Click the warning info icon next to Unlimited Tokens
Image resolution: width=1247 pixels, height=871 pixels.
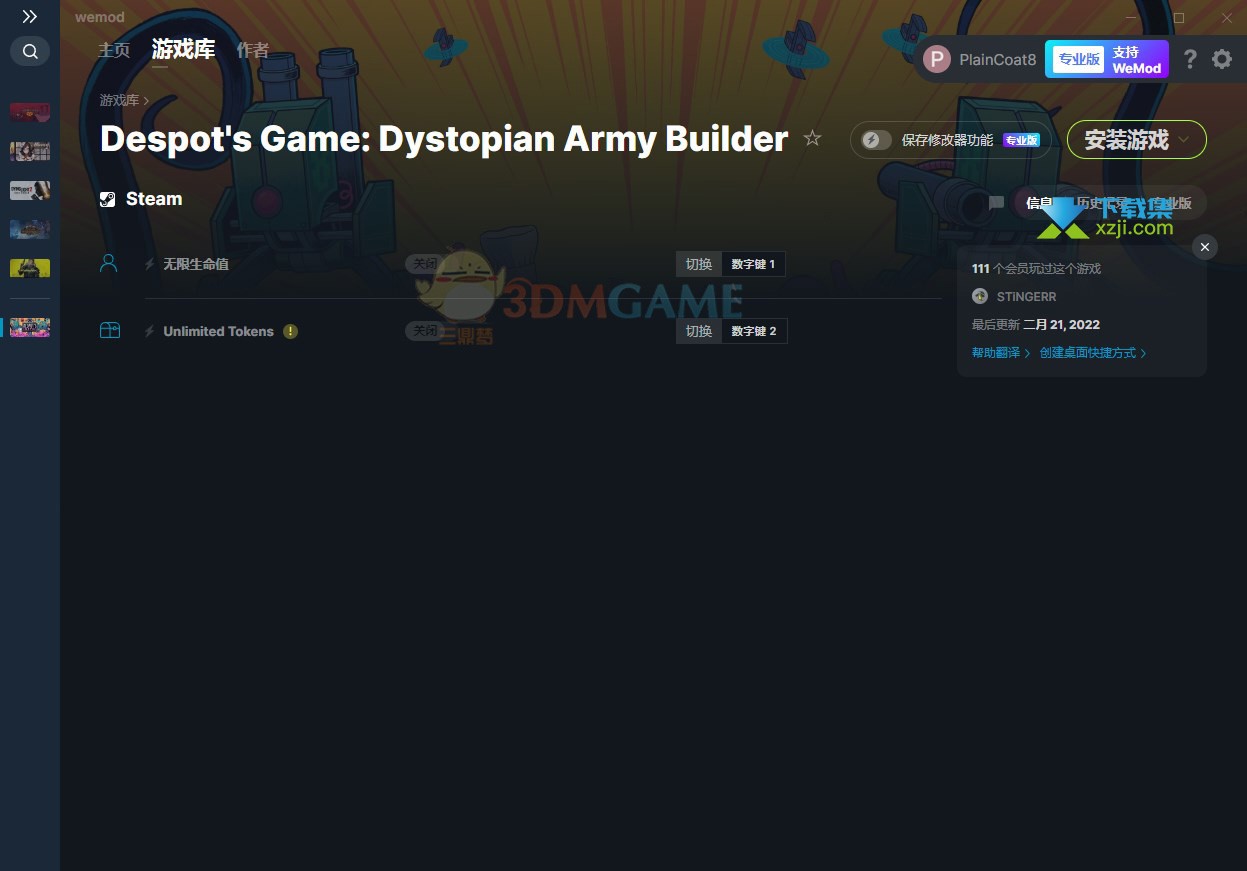pos(290,331)
